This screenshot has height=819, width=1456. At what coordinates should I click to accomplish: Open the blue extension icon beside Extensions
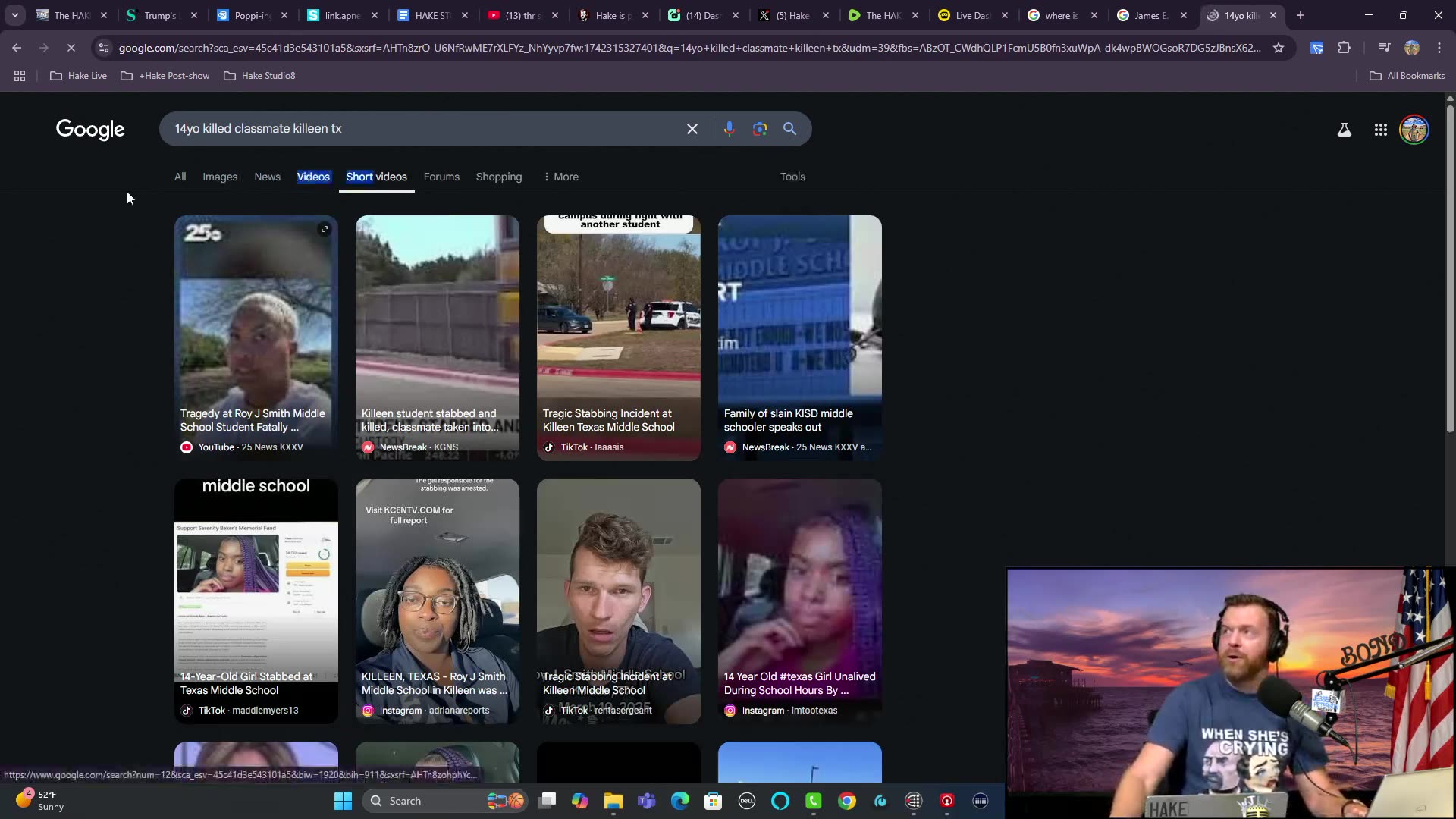[x=1316, y=48]
